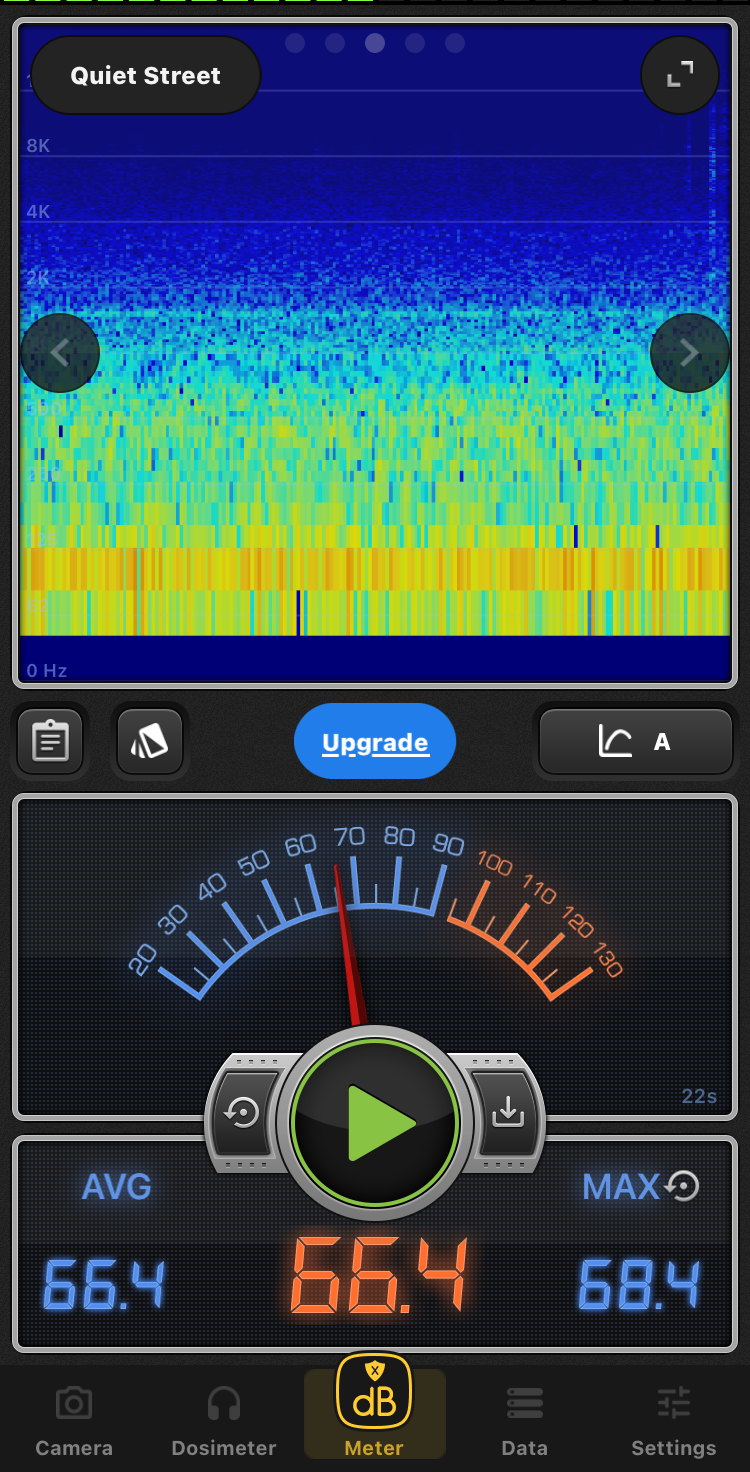Tap the analog decibel gauge needle
750x1472 pixels.
pos(349,940)
